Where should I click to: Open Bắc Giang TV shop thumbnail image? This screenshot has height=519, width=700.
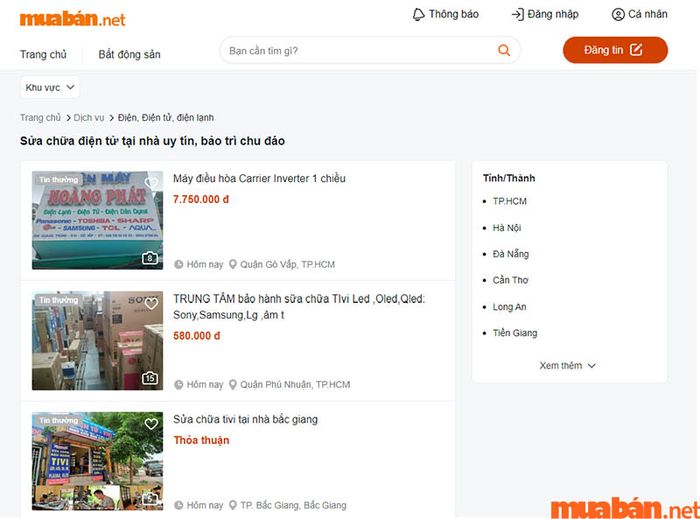(97, 461)
